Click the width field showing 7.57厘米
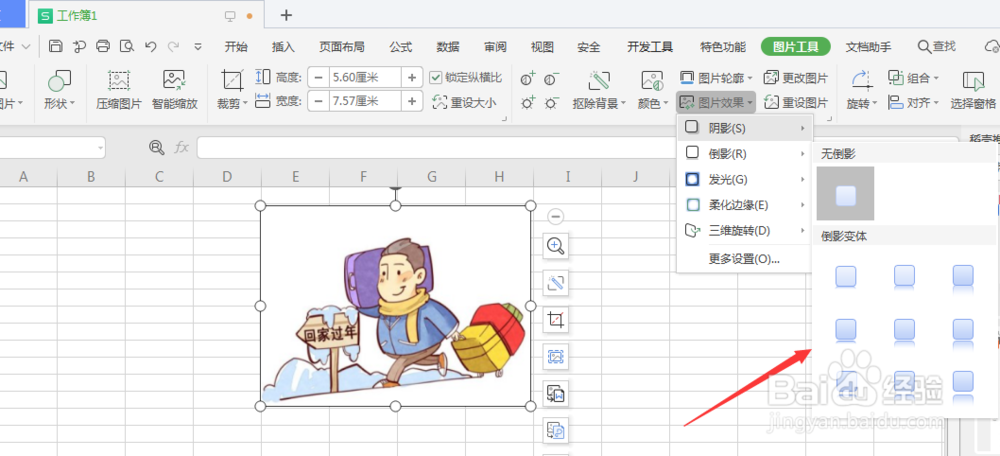 click(365, 101)
